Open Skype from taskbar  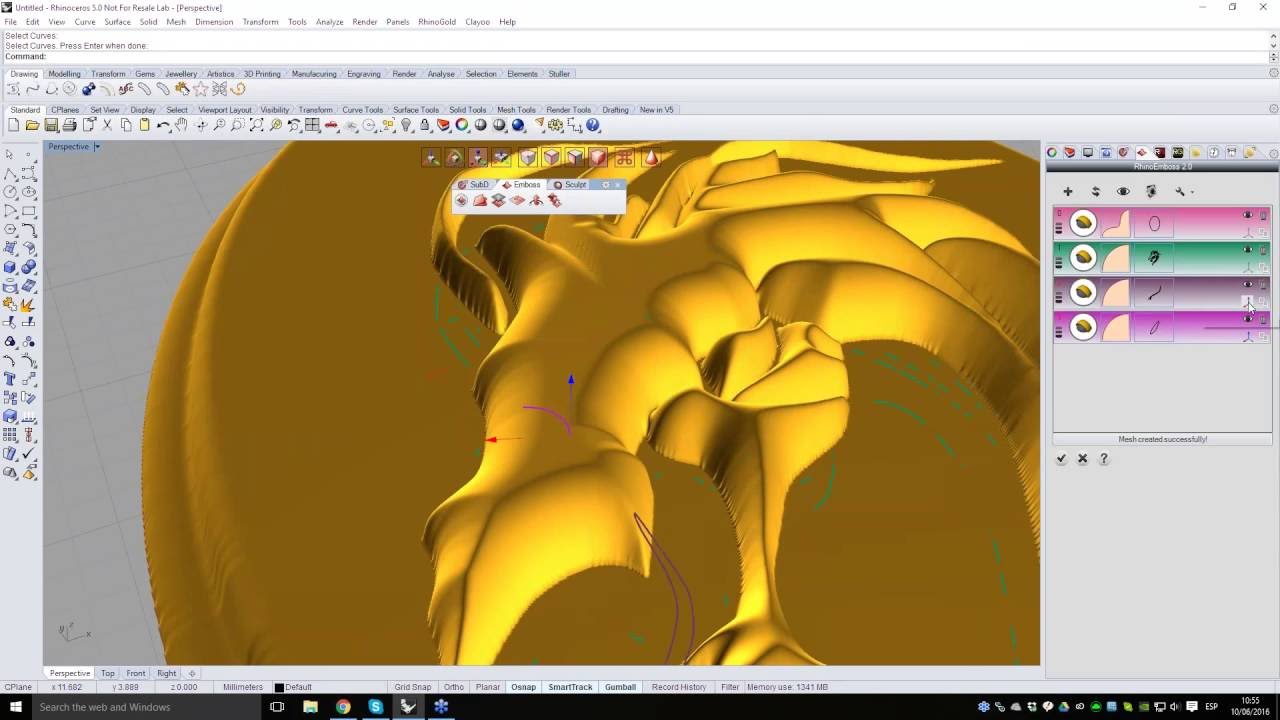(375, 707)
